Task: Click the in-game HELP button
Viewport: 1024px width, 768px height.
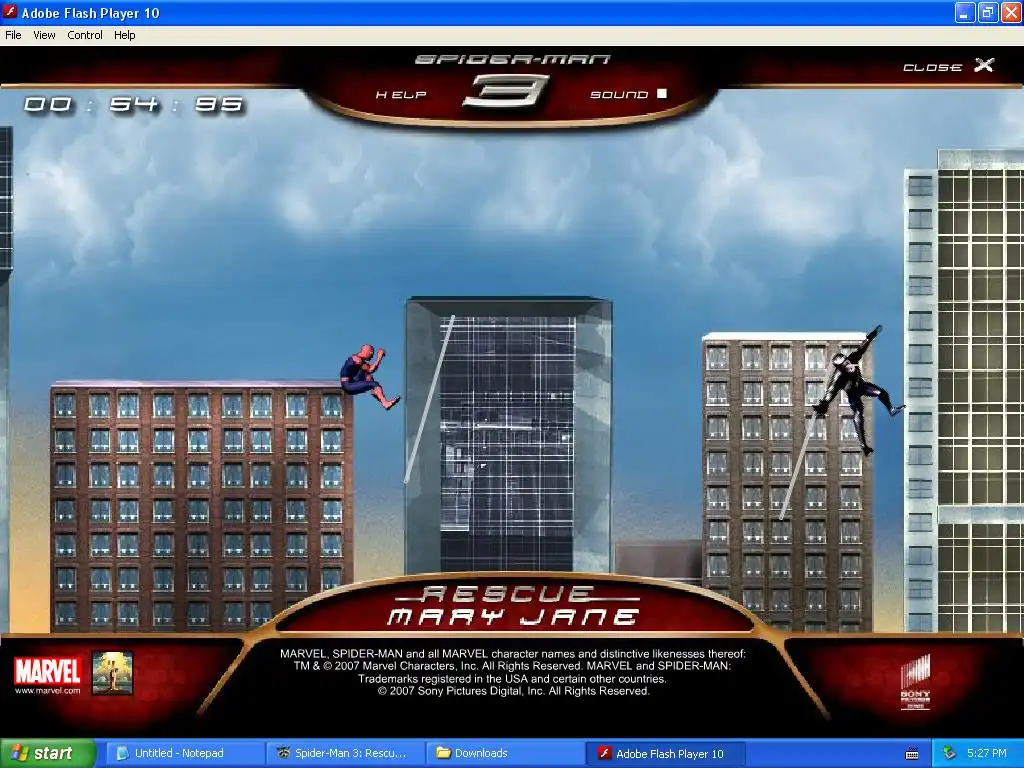Action: [401, 95]
